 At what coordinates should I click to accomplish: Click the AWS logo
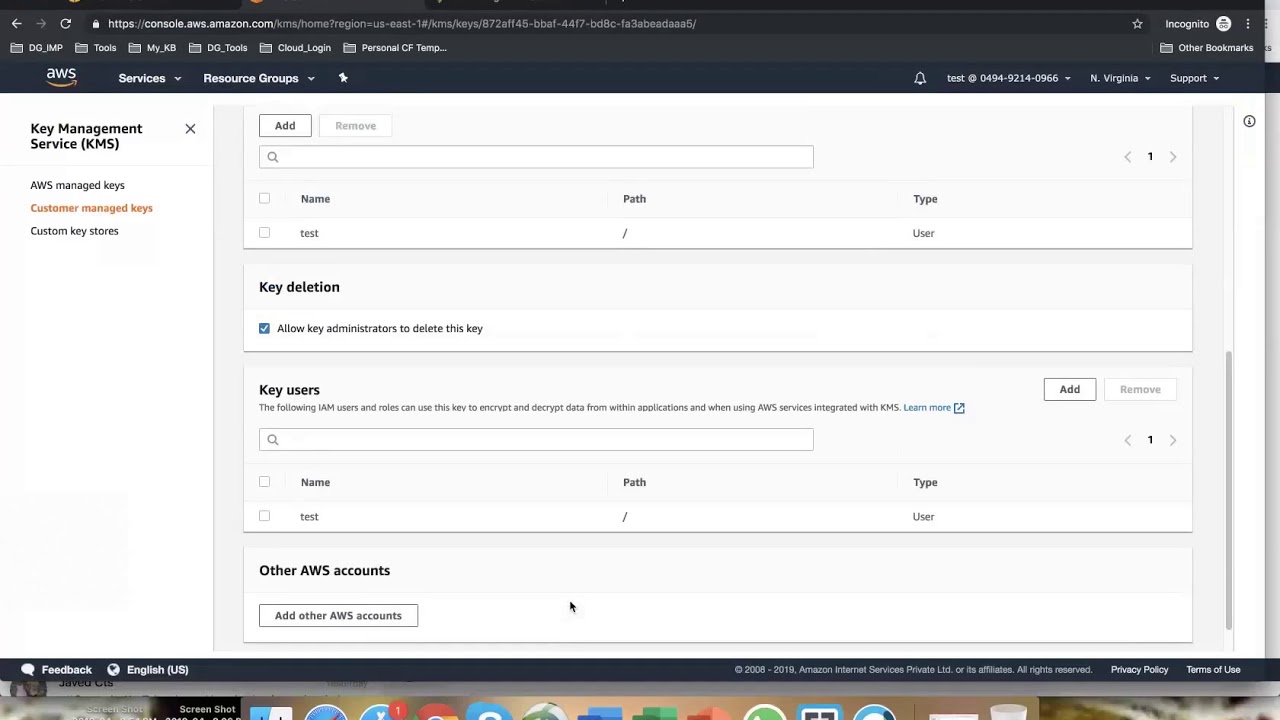61,78
